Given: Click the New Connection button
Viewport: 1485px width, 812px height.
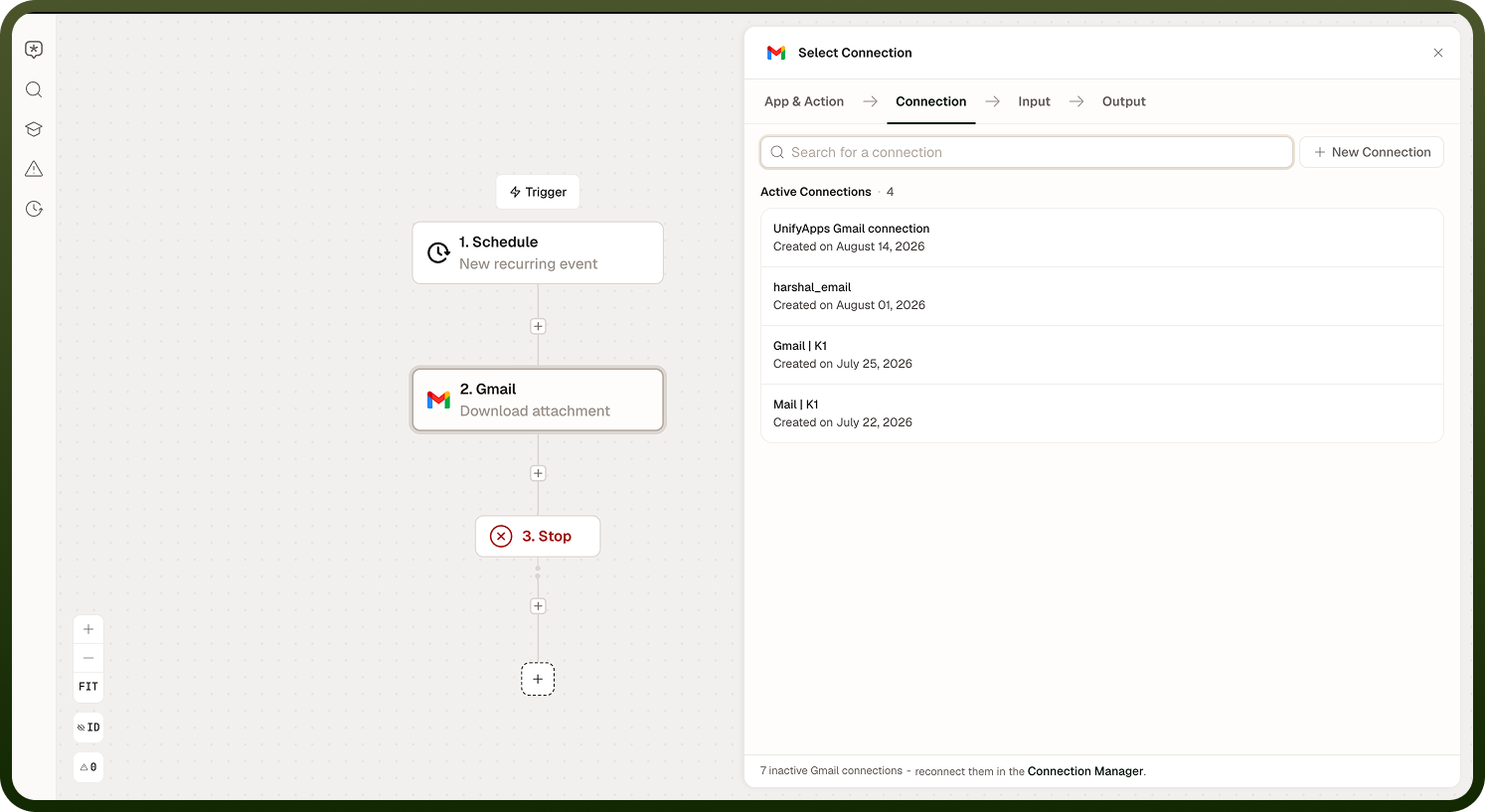Looking at the screenshot, I should click(x=1372, y=152).
